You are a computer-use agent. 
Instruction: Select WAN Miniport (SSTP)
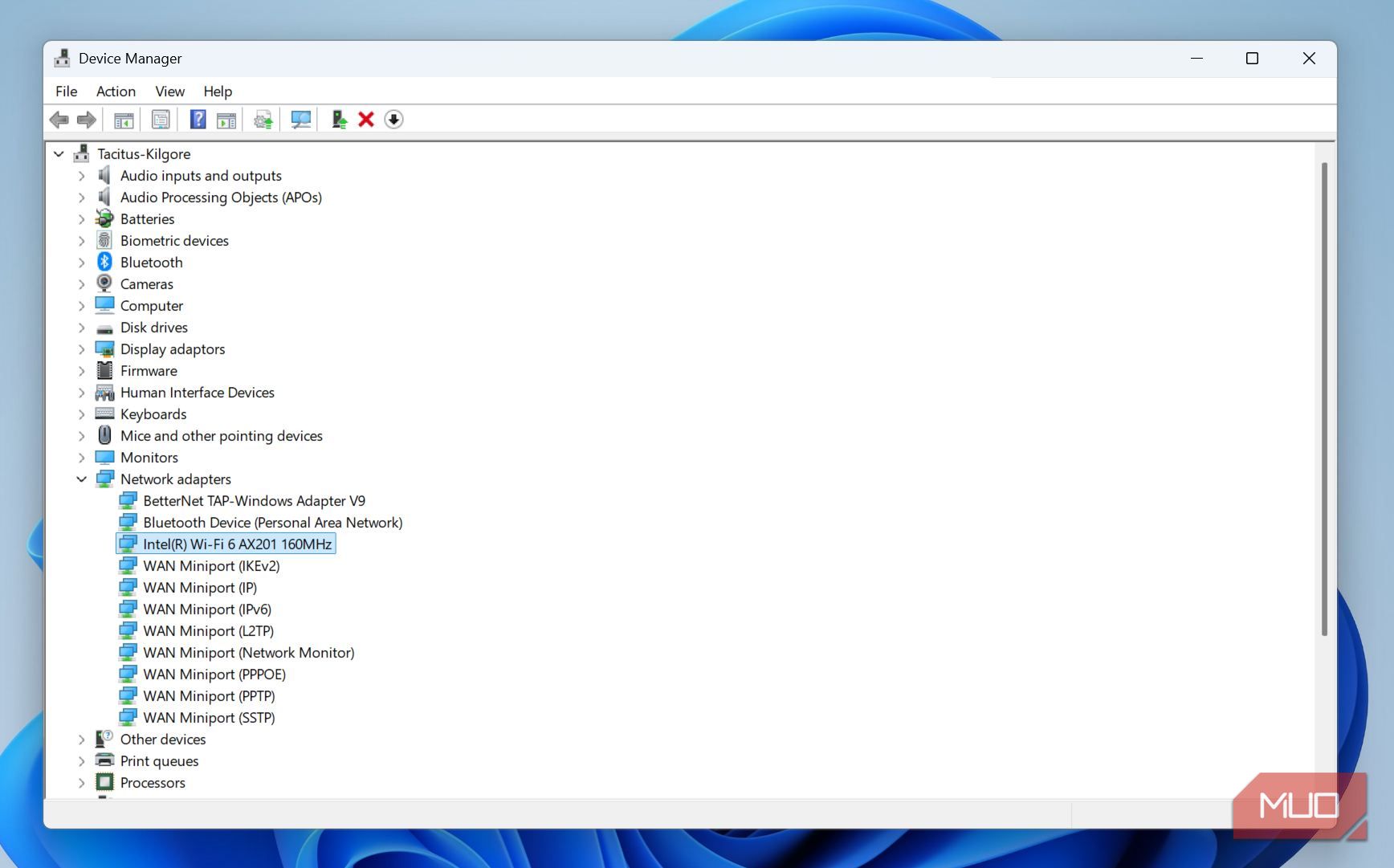click(209, 717)
